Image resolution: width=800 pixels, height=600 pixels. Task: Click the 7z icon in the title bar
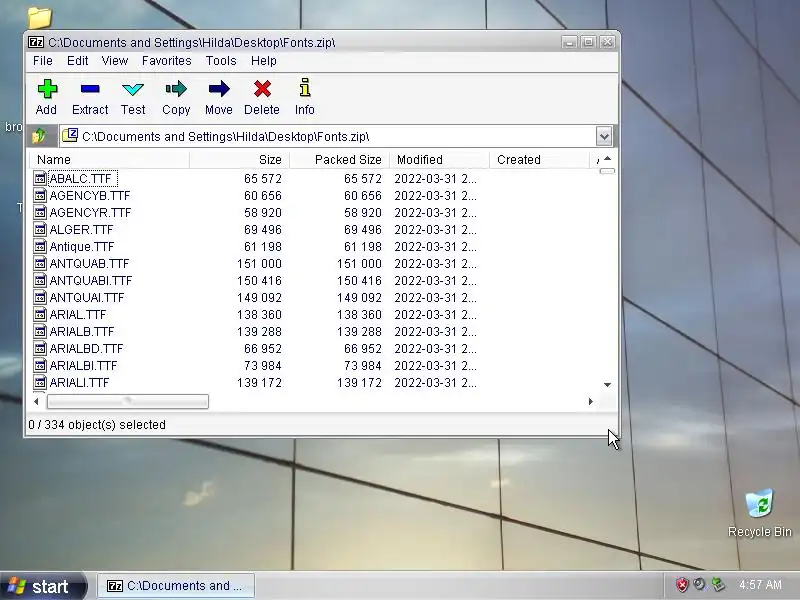[x=36, y=42]
